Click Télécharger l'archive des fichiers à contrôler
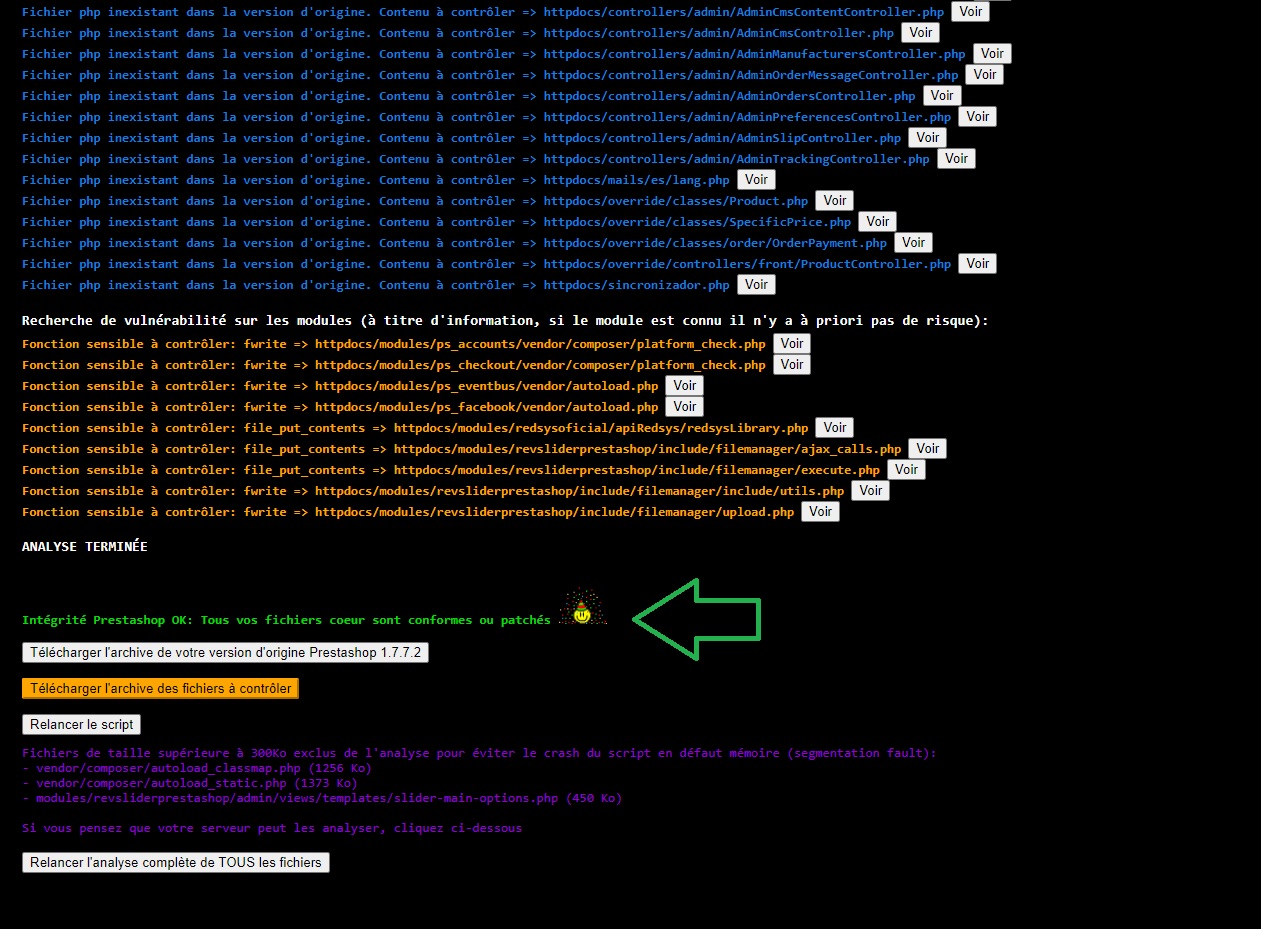 (160, 689)
